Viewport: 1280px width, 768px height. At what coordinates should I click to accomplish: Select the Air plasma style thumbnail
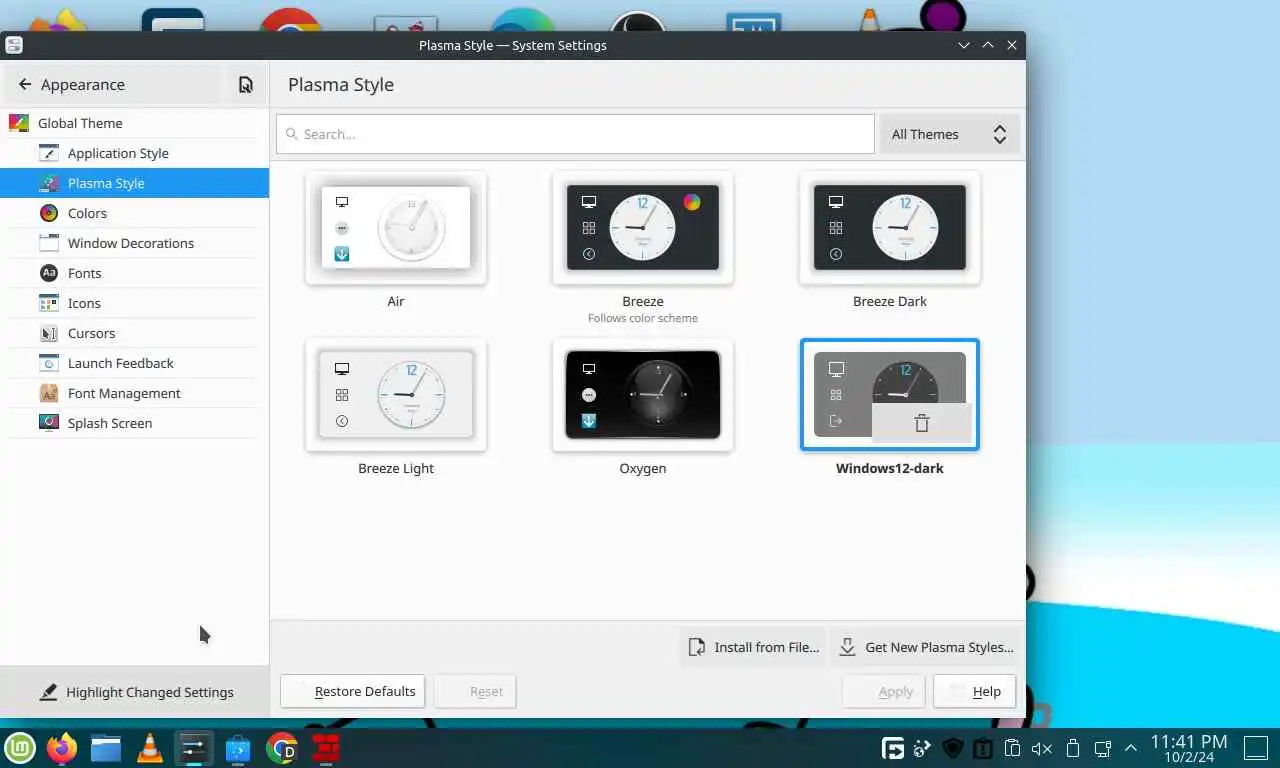396,228
